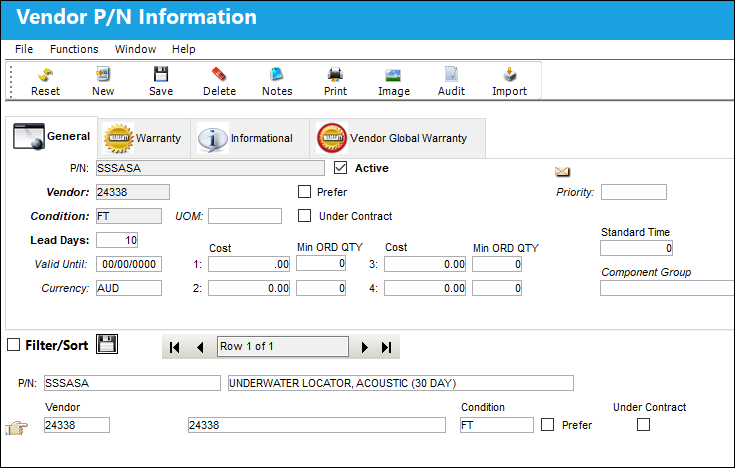
Task: Click the Condition field with FT in General tab
Action: pos(129,216)
